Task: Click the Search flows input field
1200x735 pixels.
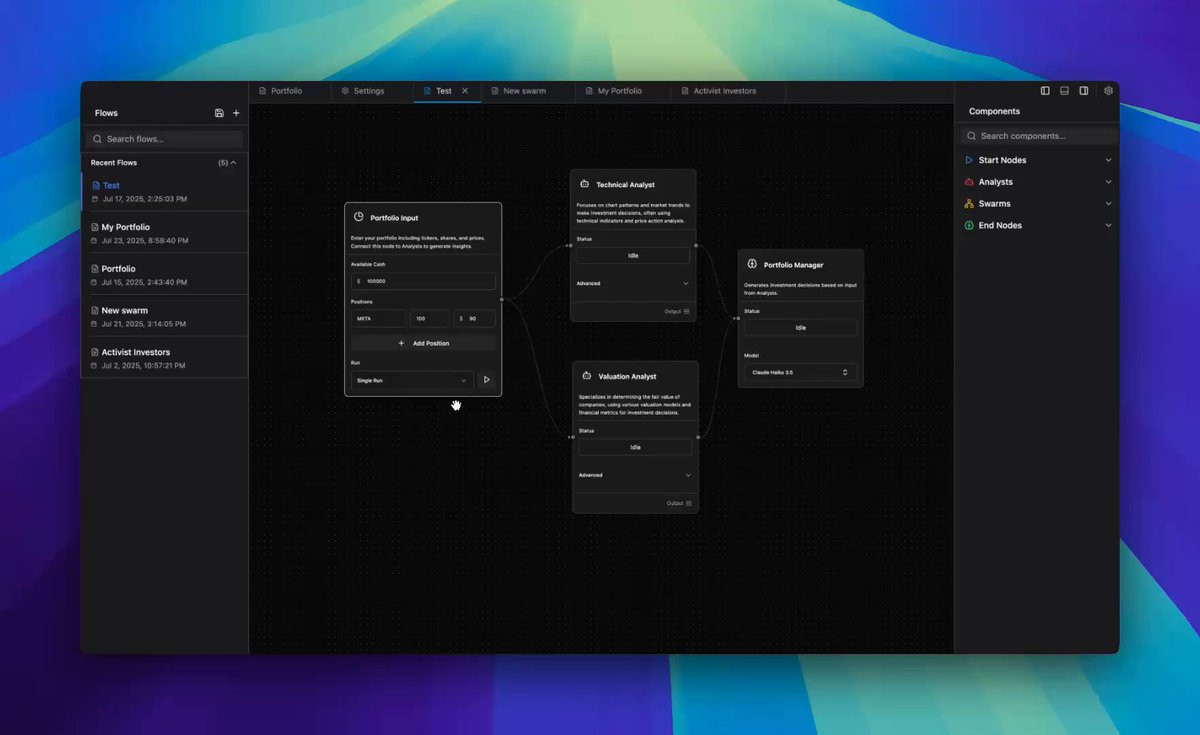Action: click(165, 139)
